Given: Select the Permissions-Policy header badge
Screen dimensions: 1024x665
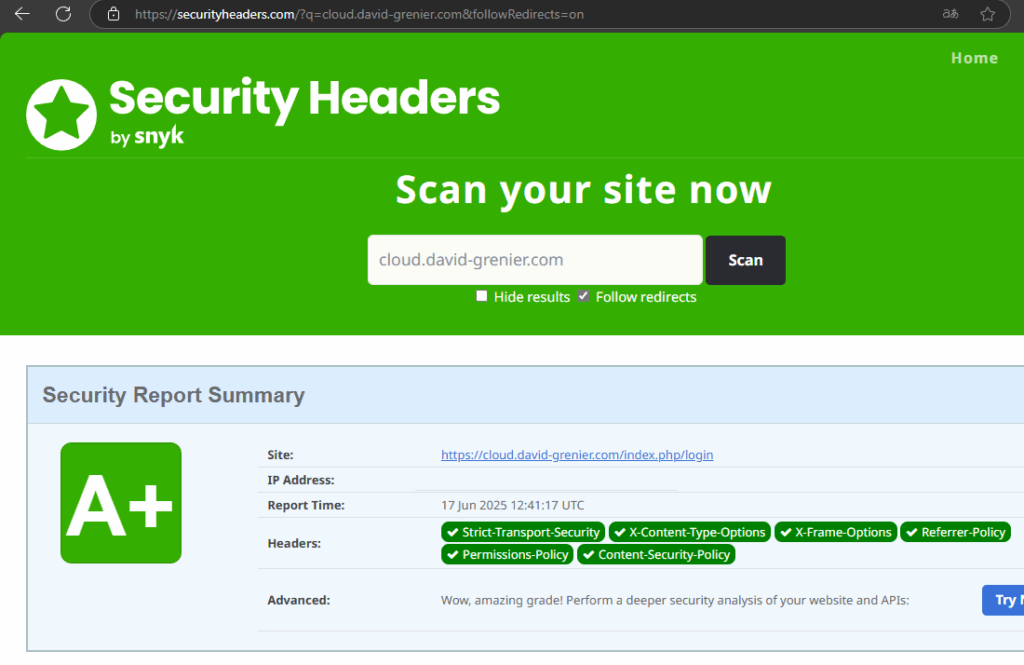Looking at the screenshot, I should [x=507, y=554].
